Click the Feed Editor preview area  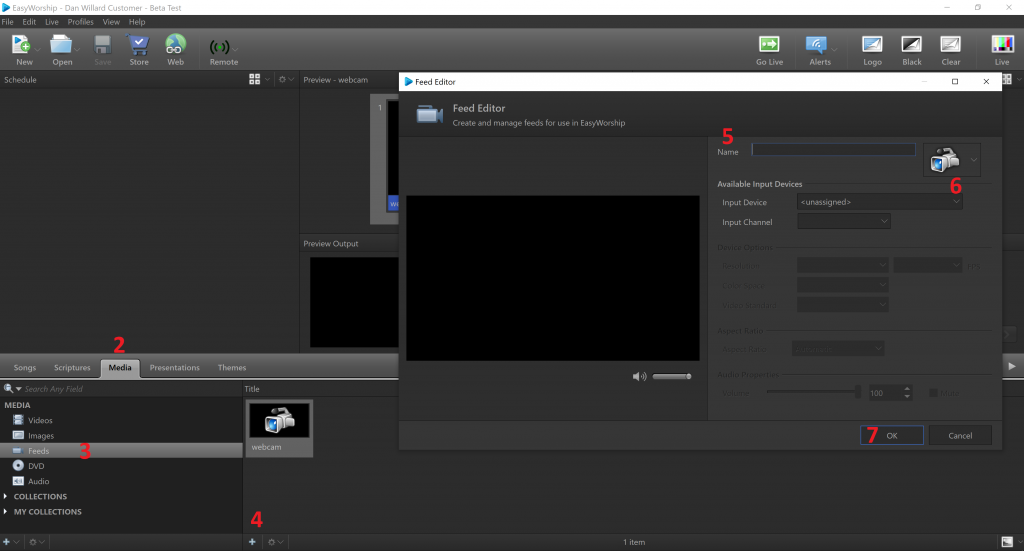pos(552,278)
